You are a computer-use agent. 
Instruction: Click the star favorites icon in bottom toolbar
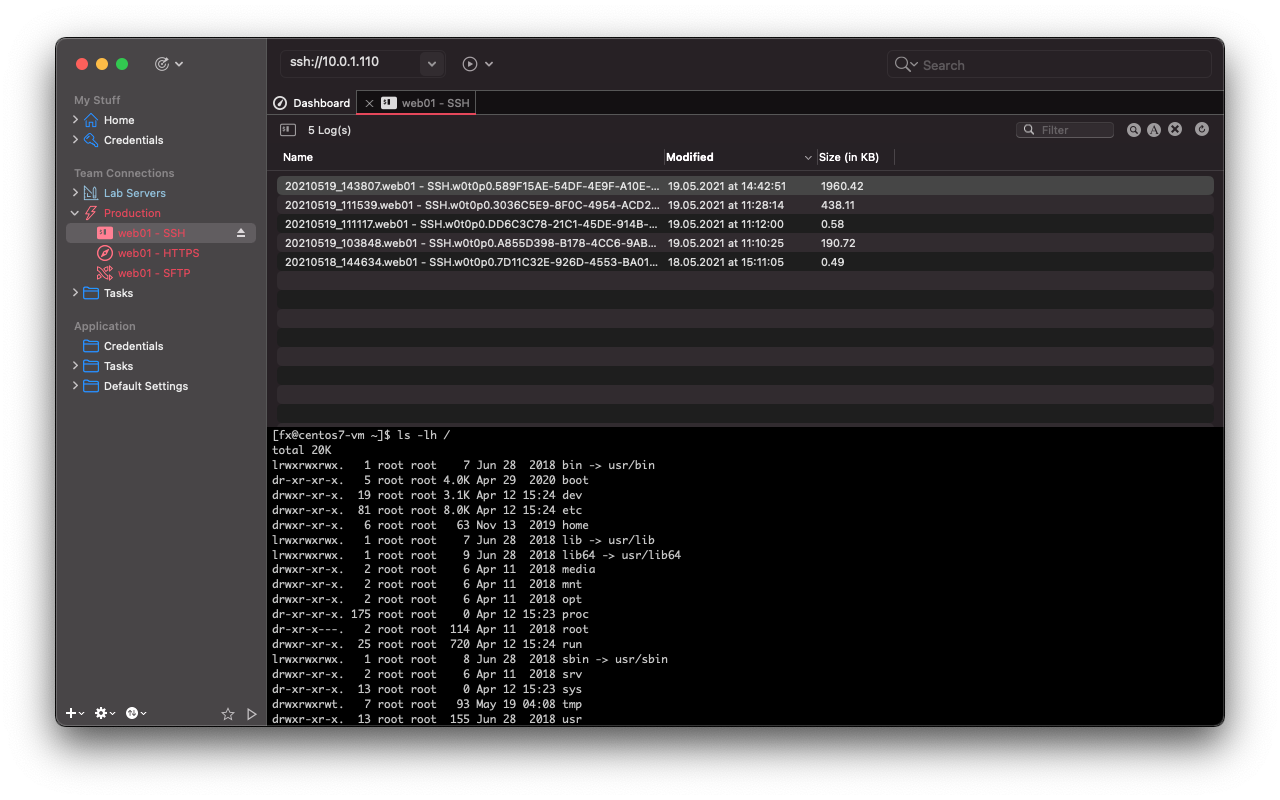(228, 713)
